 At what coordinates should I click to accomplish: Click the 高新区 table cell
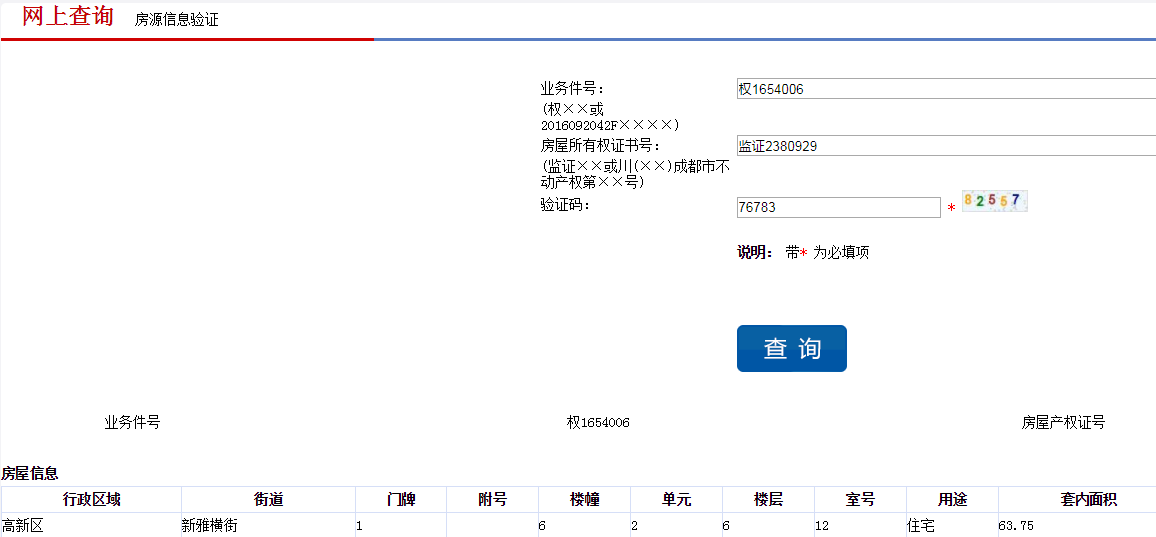click(22, 525)
